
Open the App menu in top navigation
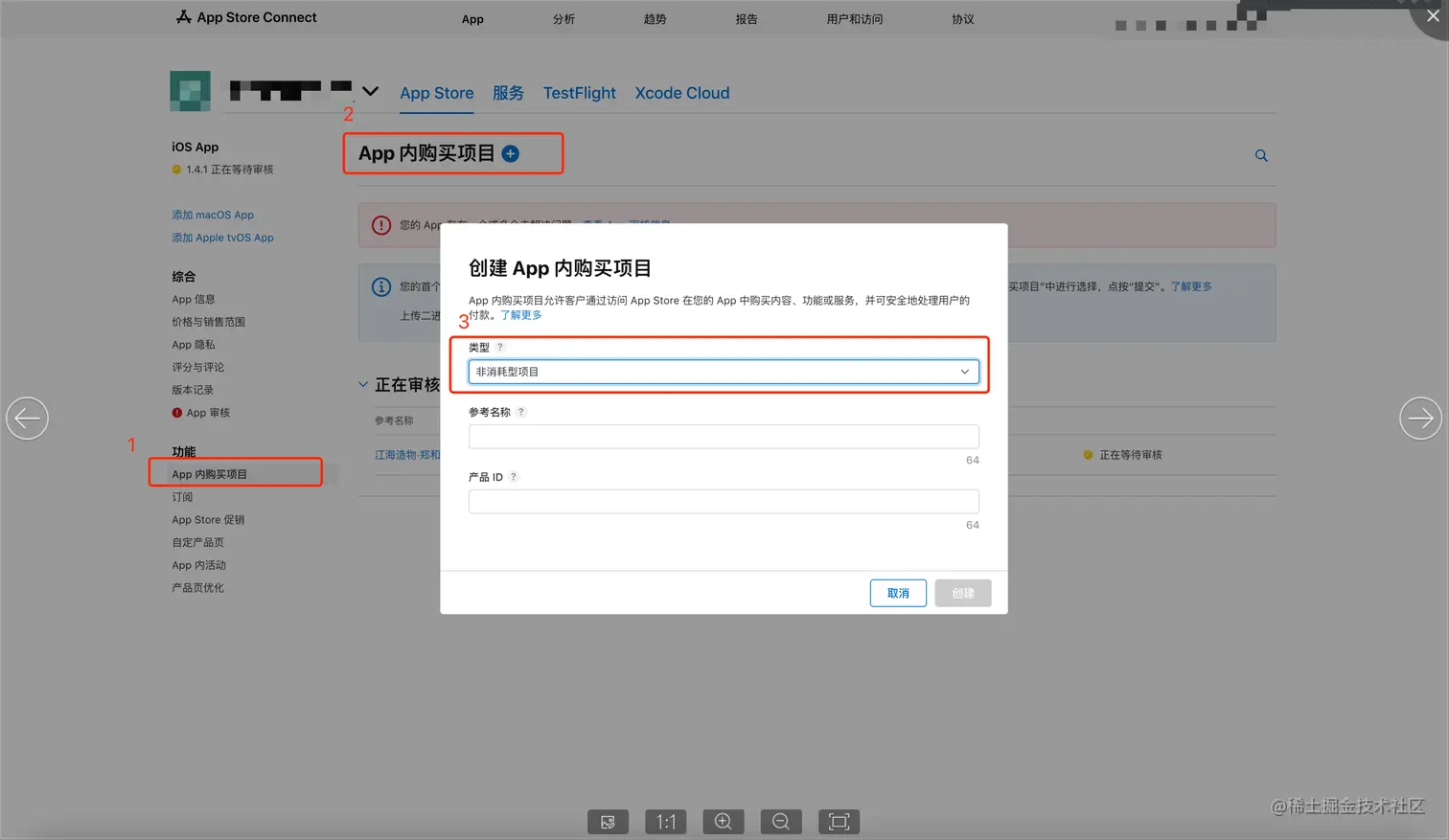coord(472,19)
